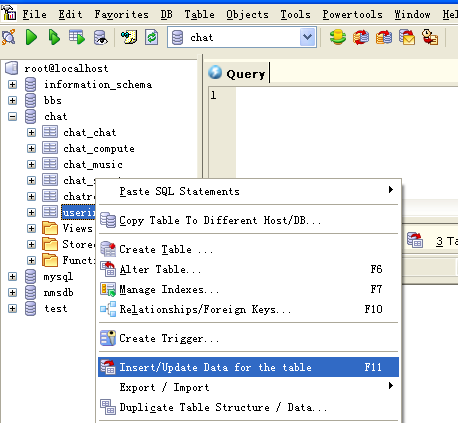Expand the chat_chat table node

click(31, 132)
